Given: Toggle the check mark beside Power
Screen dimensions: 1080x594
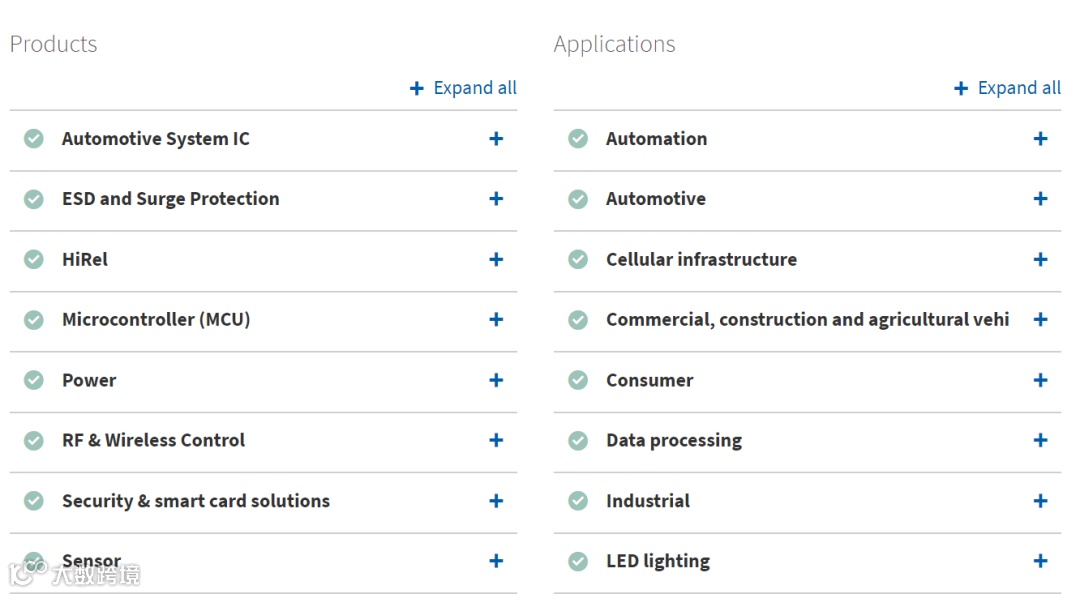Looking at the screenshot, I should tap(34, 380).
